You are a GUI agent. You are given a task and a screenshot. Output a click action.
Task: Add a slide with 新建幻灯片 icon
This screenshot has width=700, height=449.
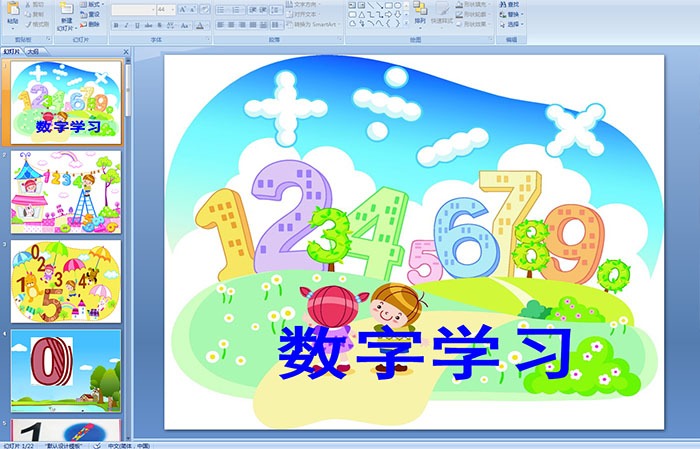pos(66,8)
